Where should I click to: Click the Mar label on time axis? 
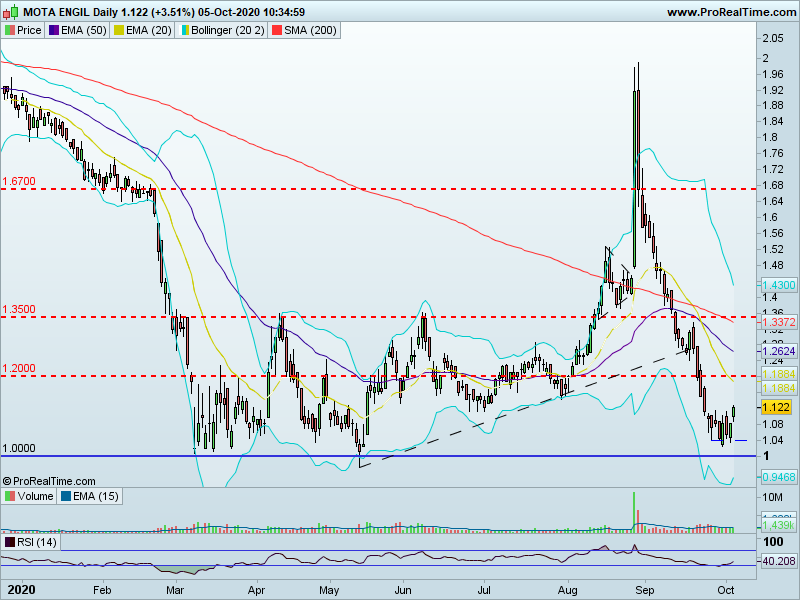pos(175,590)
